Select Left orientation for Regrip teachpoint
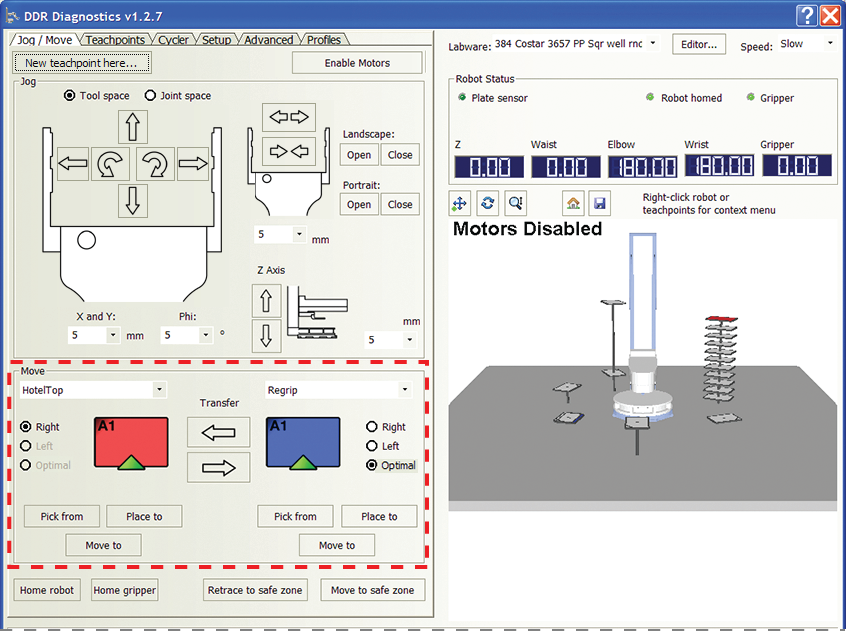Image resolution: width=846 pixels, height=631 pixels. pos(373,446)
